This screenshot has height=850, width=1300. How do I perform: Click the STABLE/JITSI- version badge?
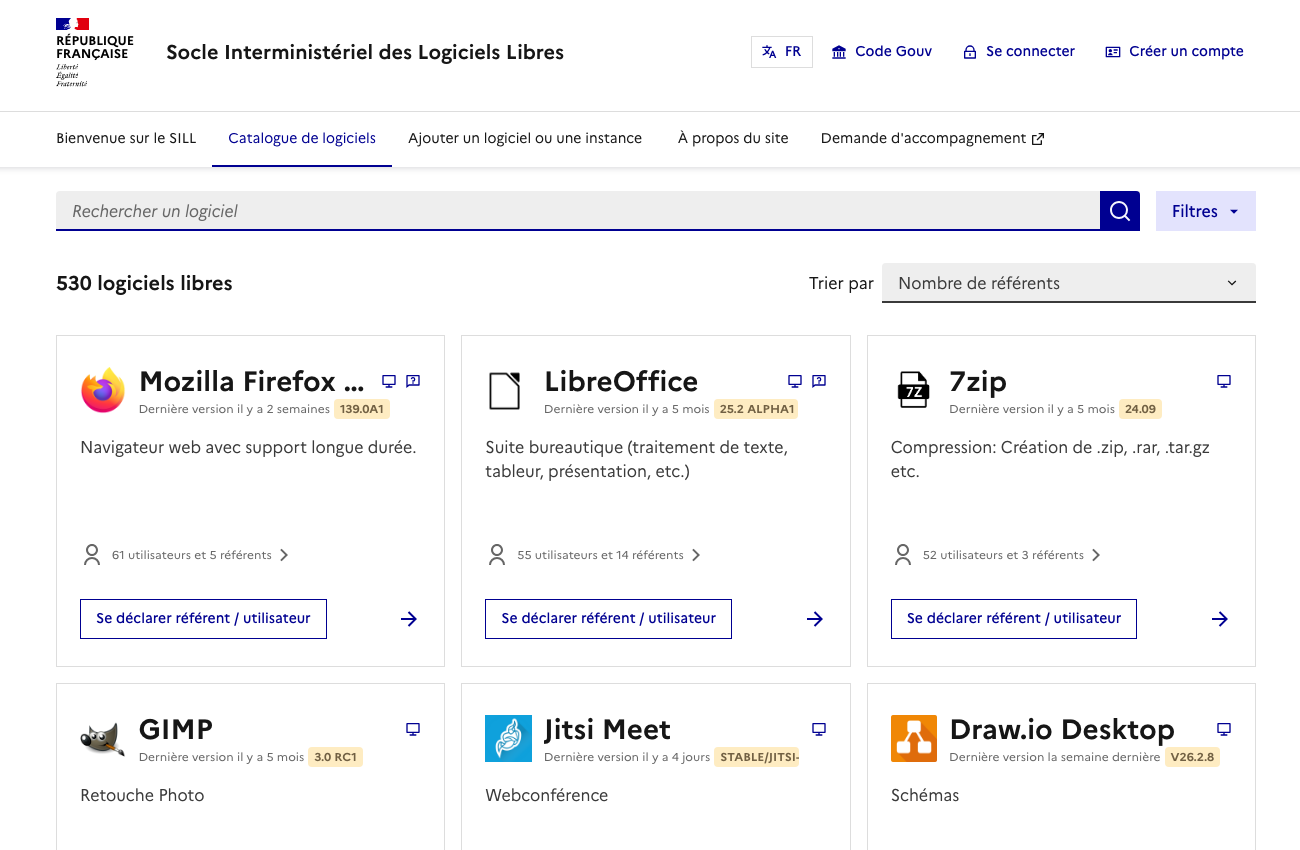757,757
